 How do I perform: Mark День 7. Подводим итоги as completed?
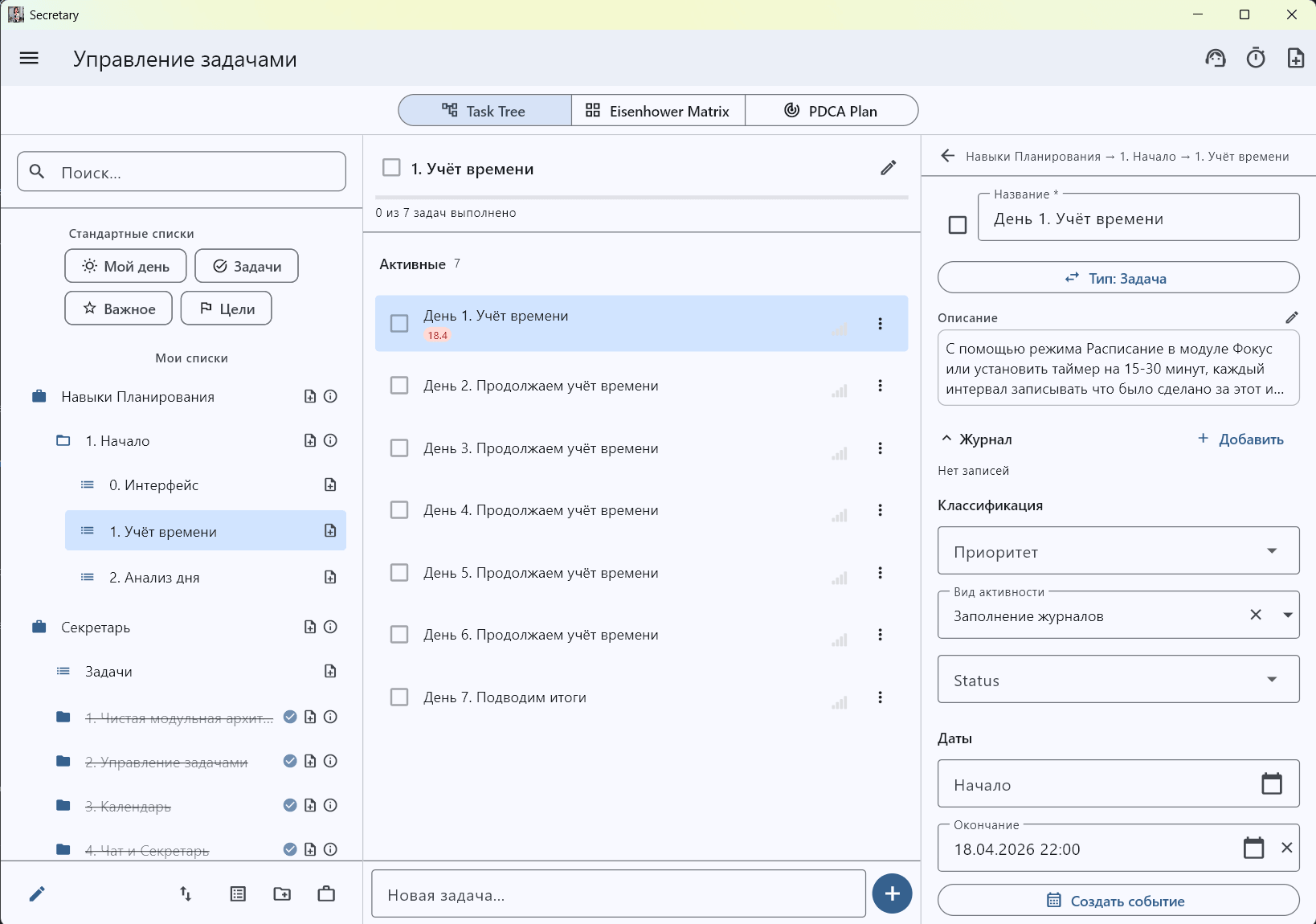(399, 697)
